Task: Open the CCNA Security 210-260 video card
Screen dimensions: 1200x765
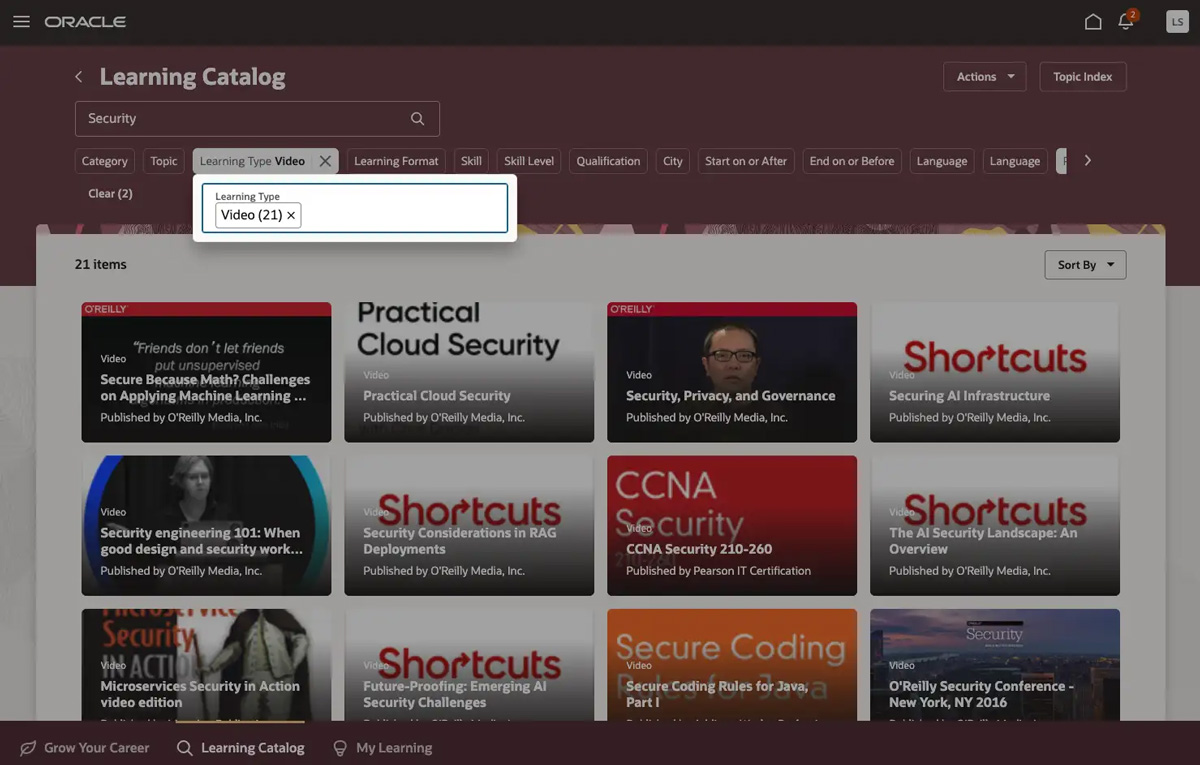Action: [x=731, y=526]
